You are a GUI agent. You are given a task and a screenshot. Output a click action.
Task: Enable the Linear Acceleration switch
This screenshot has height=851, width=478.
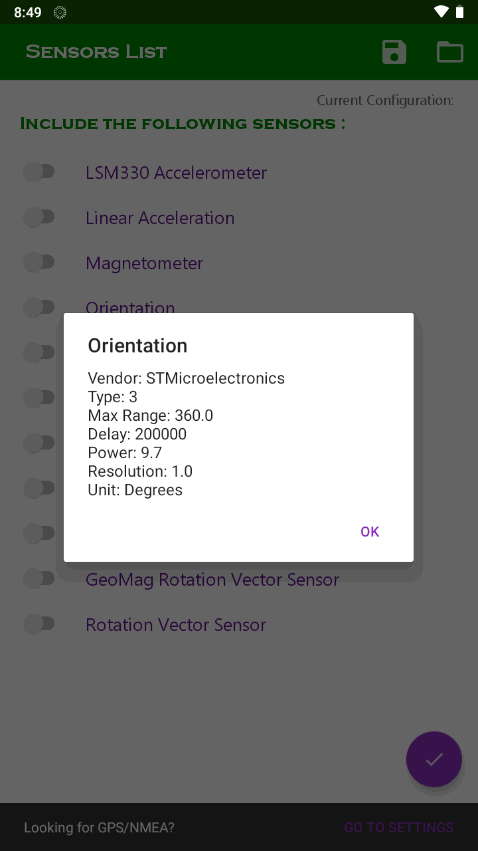[39, 217]
